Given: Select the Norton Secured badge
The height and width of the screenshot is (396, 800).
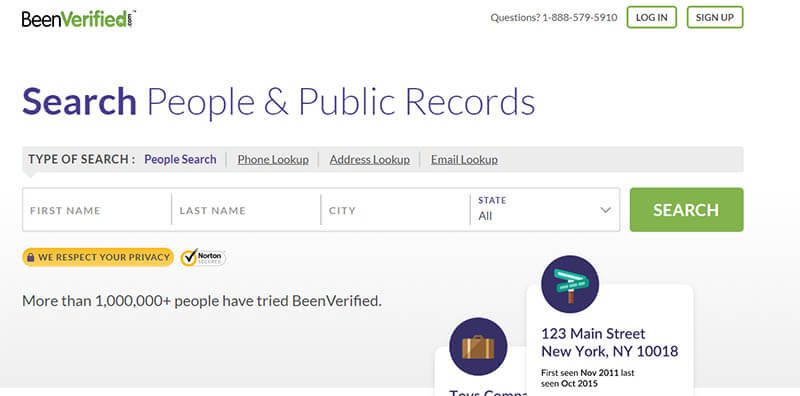Looking at the screenshot, I should coord(203,258).
